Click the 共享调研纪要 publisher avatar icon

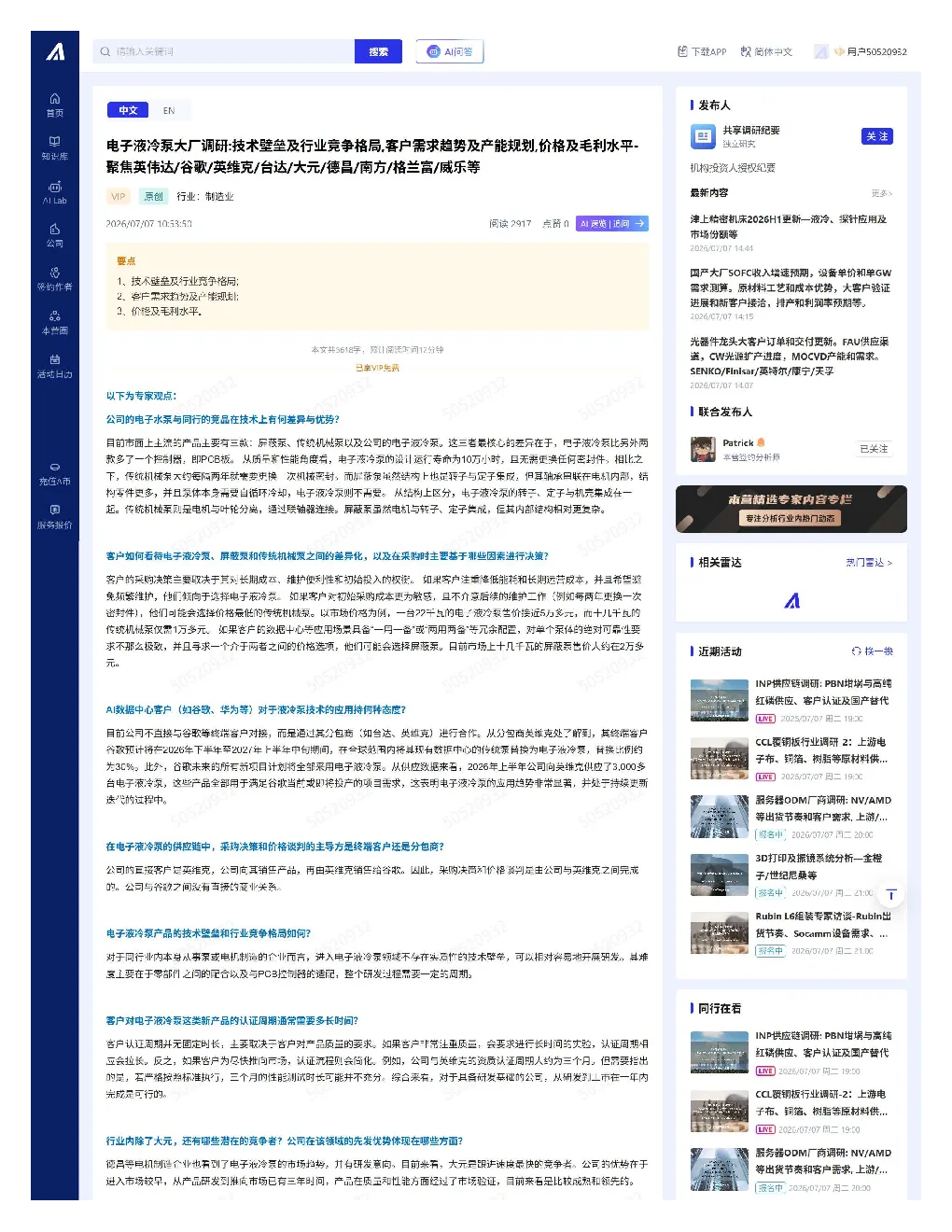coord(703,136)
